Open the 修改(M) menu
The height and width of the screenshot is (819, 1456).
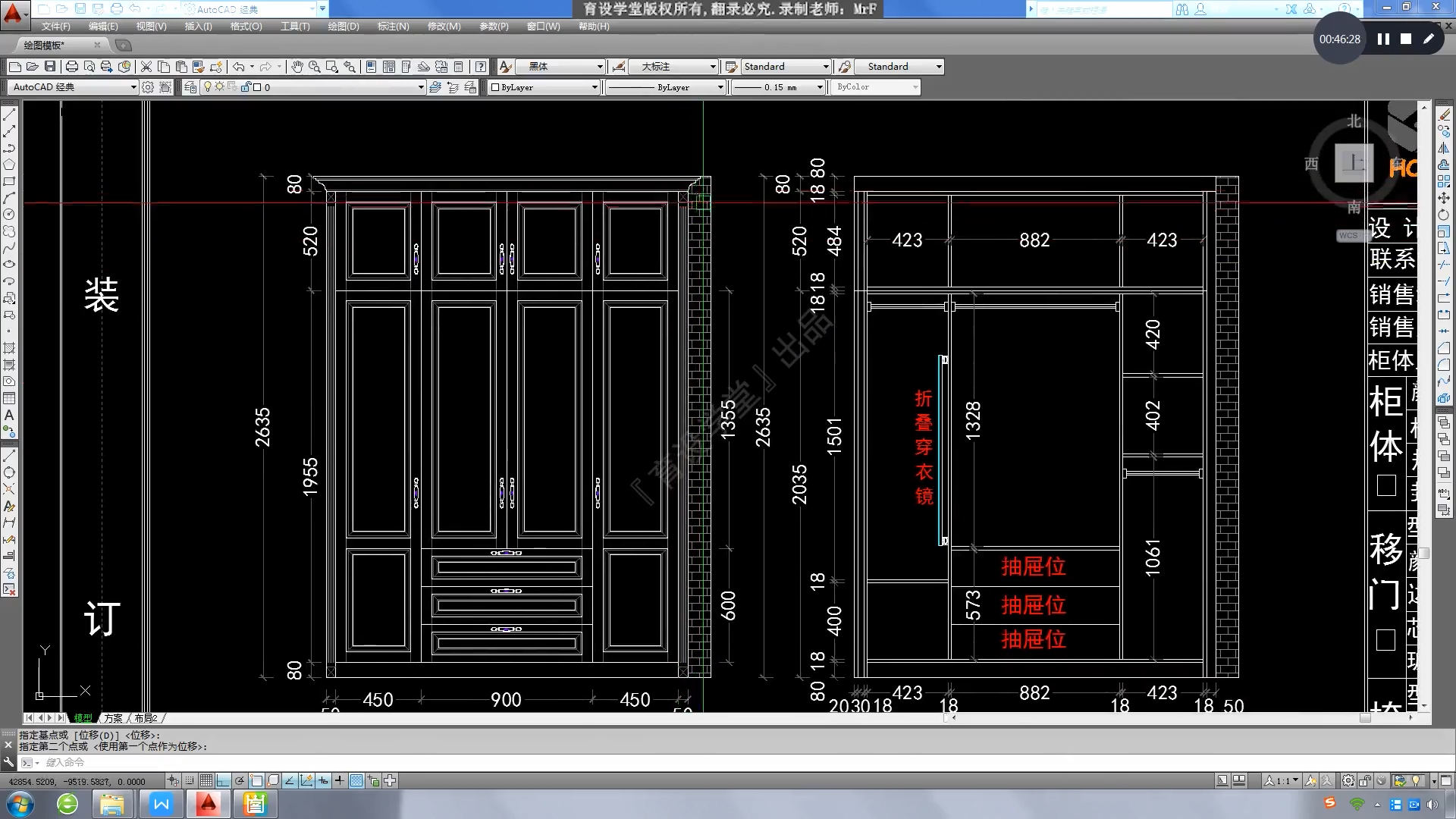444,27
